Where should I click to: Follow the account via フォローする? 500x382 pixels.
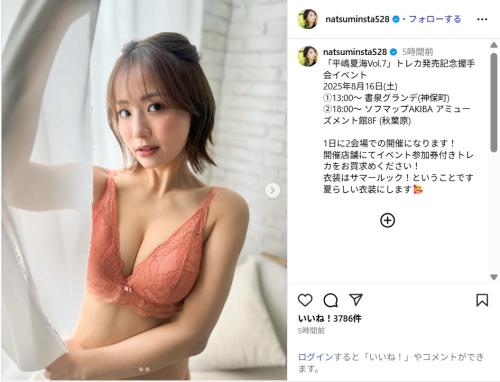point(435,19)
